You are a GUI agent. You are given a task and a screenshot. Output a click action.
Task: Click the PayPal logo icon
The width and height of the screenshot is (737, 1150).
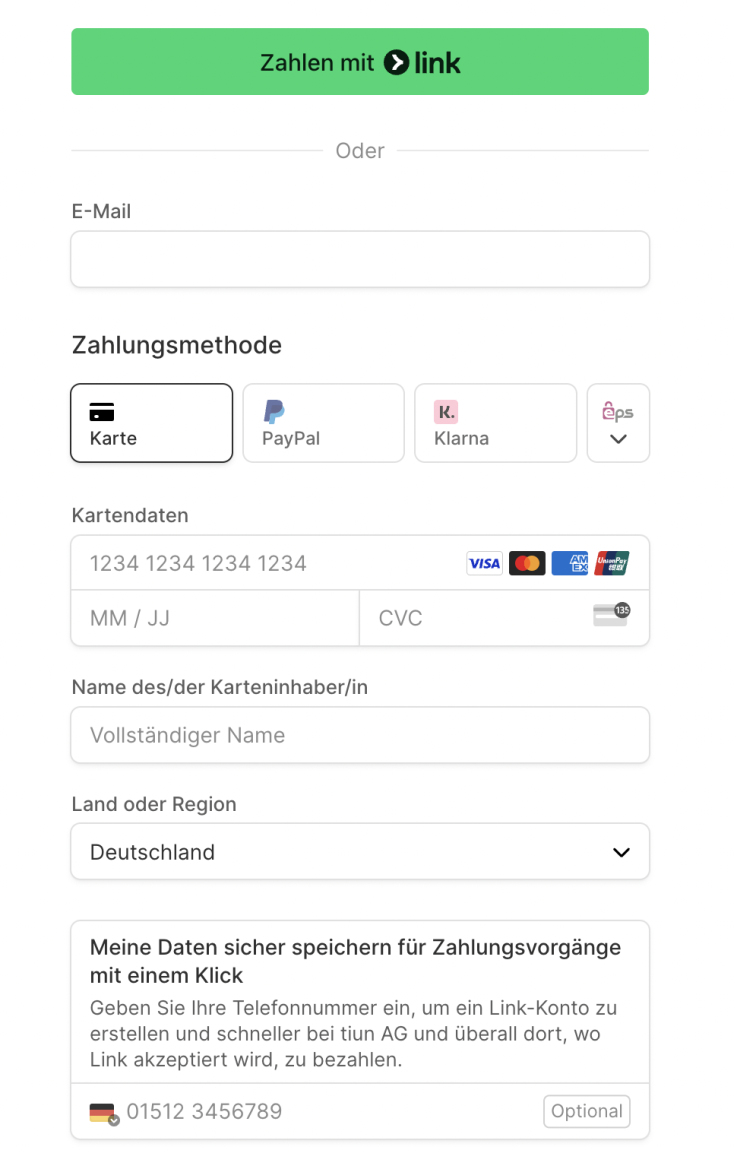(x=274, y=411)
